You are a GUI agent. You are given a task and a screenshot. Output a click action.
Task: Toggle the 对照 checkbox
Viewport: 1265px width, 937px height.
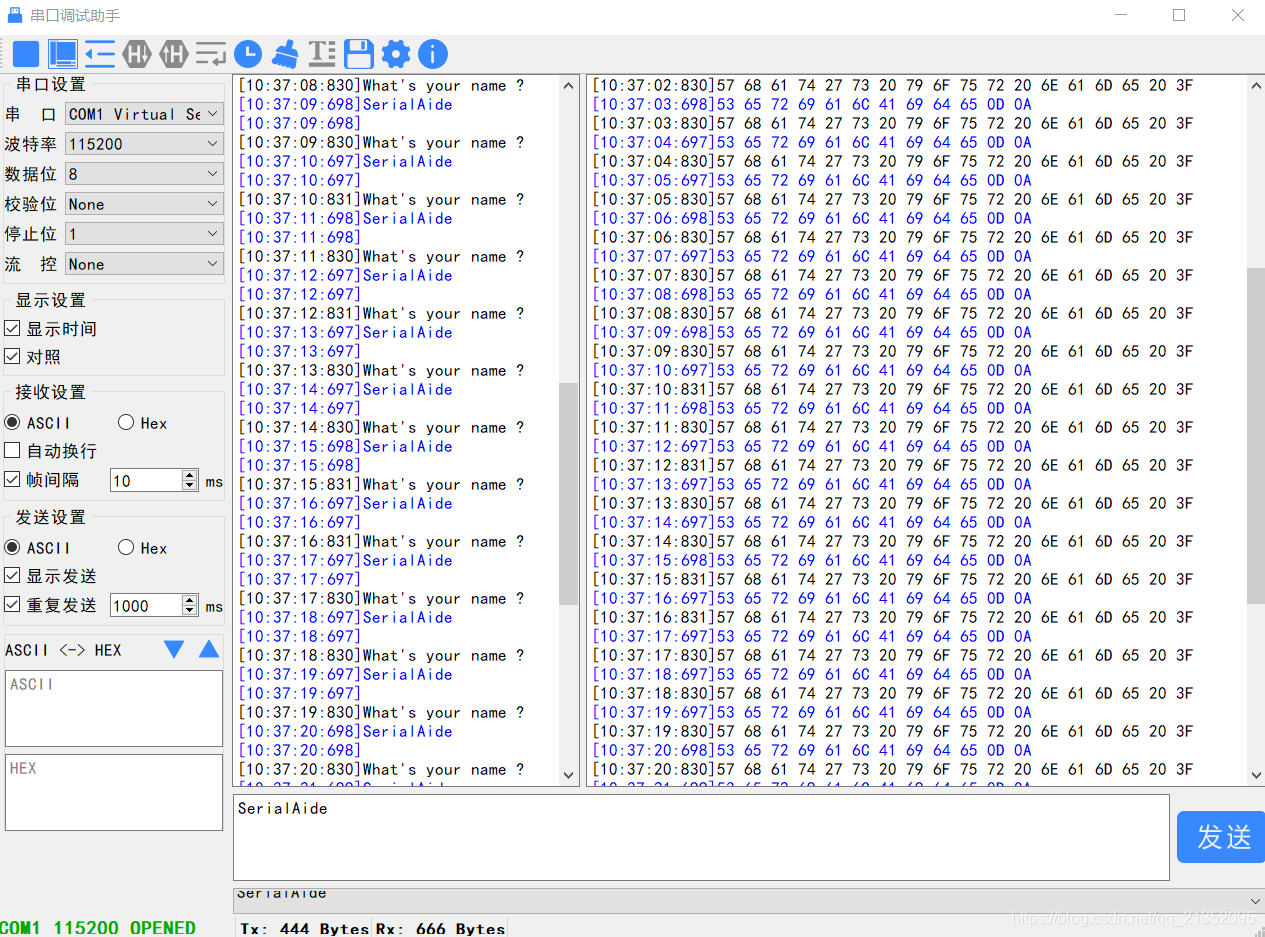[13, 357]
